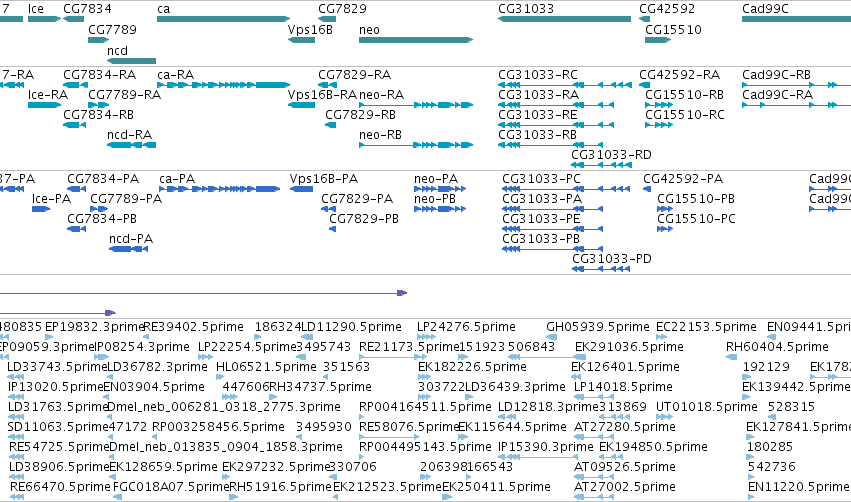The width and height of the screenshot is (851, 502).
Task: Select the ncd gene feature
Action: tap(131, 61)
